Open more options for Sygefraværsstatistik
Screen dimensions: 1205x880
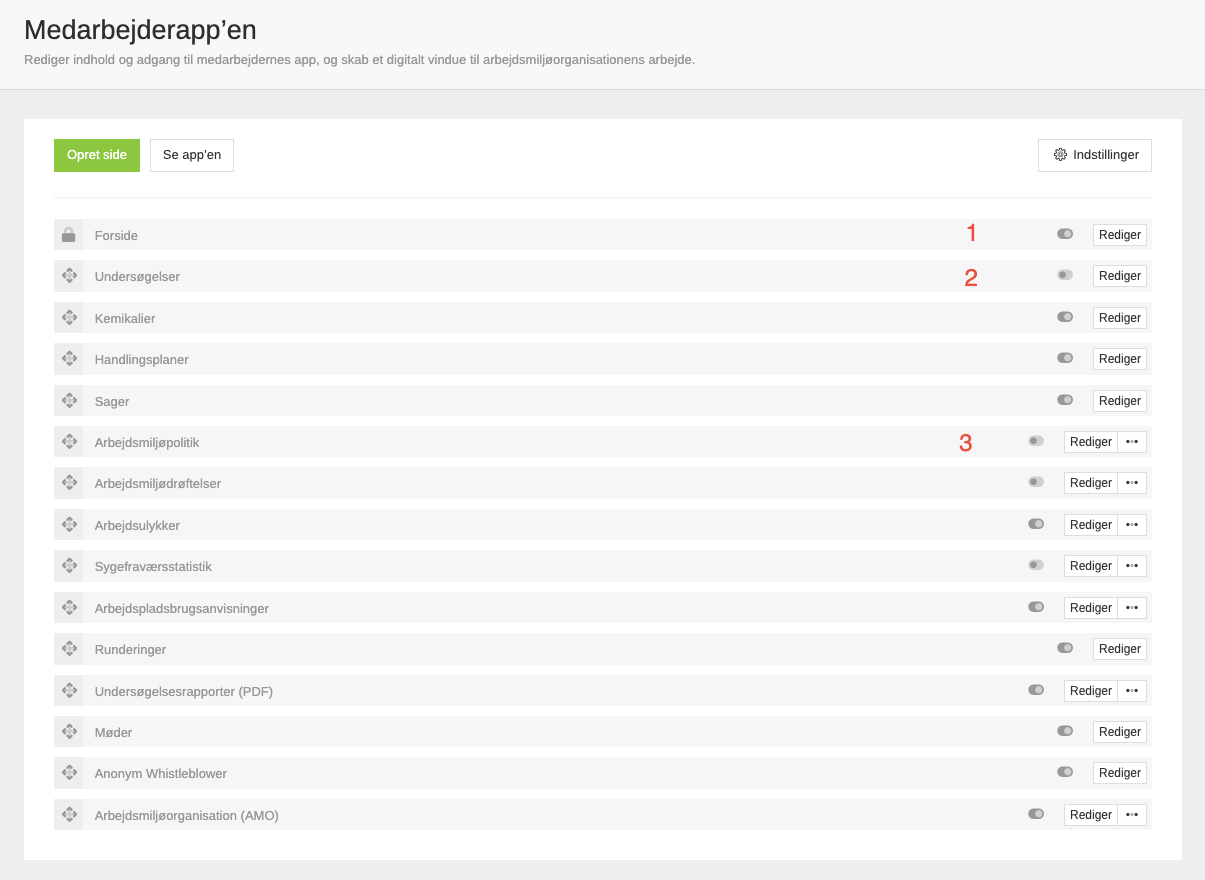1132,566
